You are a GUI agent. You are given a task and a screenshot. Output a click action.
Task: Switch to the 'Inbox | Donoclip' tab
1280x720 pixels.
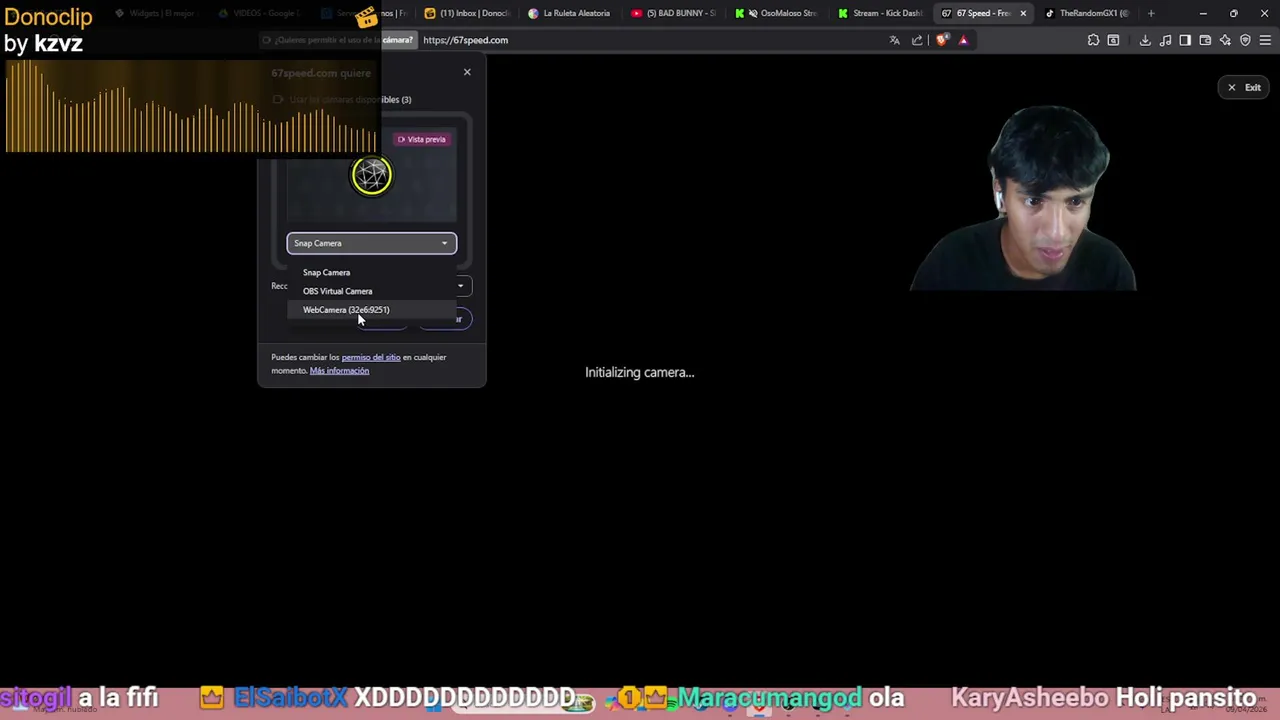tap(467, 13)
